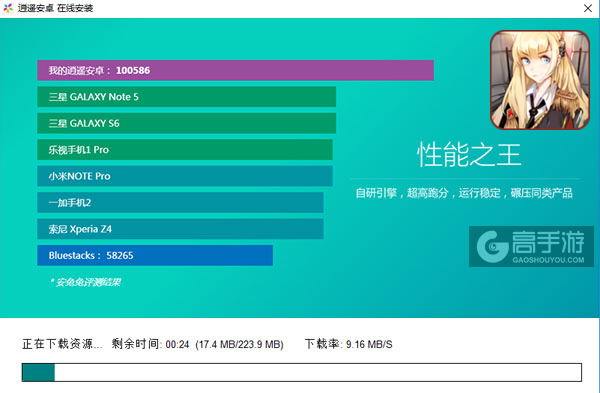The image size is (600, 393).
Task: Select the 小米NOTE Pro bar
Action: 185,176
